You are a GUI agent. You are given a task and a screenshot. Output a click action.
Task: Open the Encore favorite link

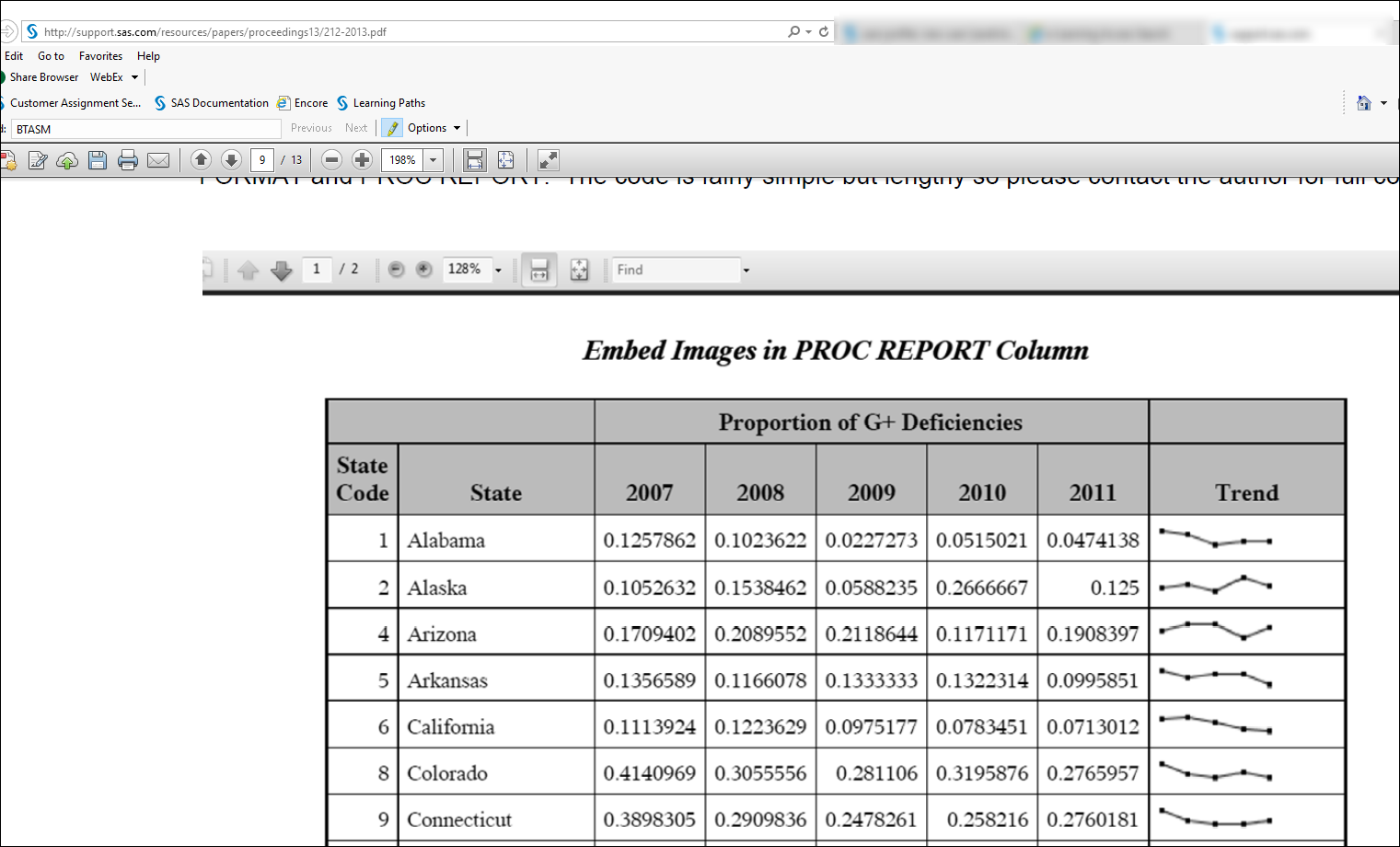pos(303,103)
